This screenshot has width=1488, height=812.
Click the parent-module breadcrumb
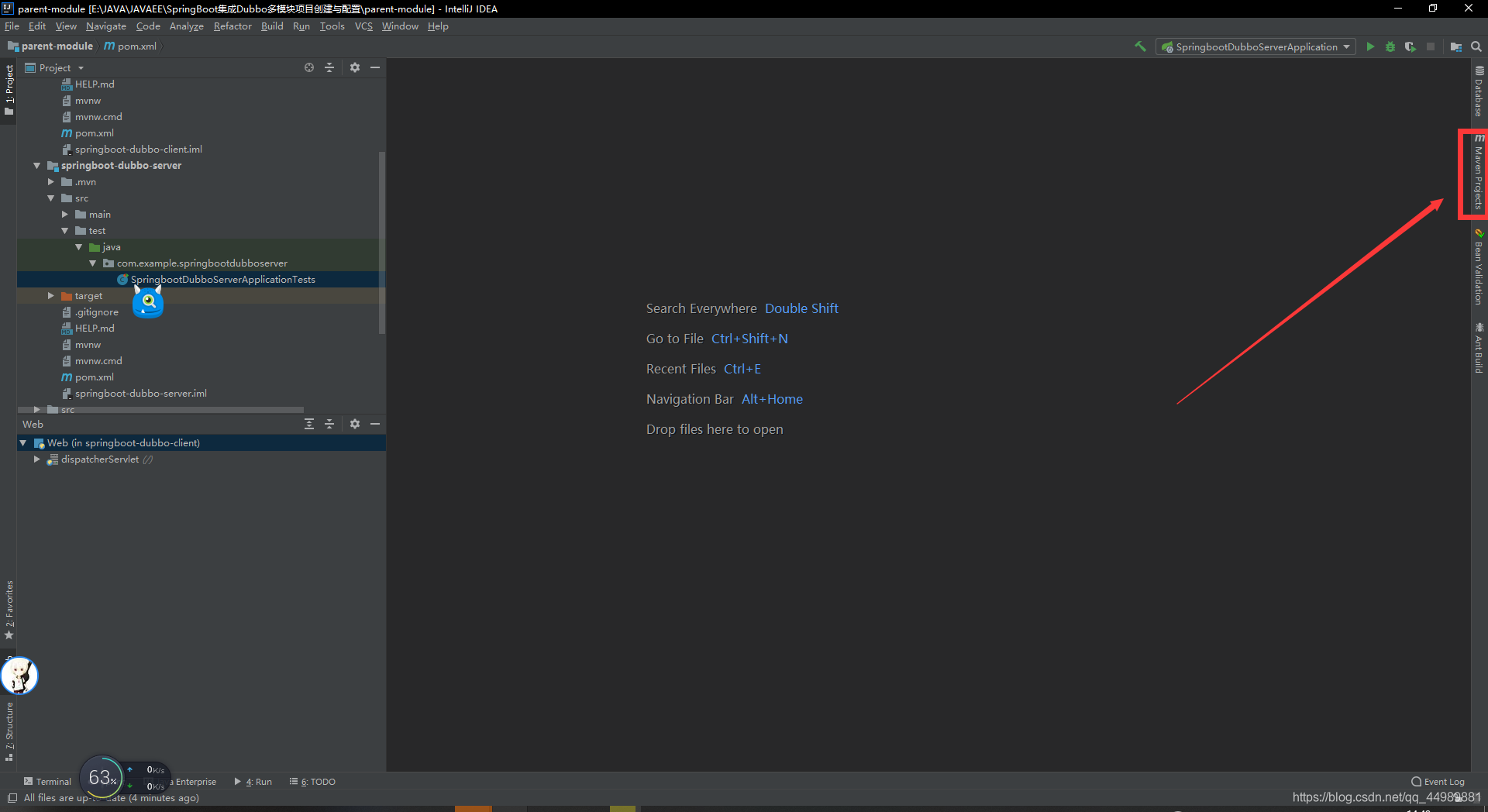[50, 46]
